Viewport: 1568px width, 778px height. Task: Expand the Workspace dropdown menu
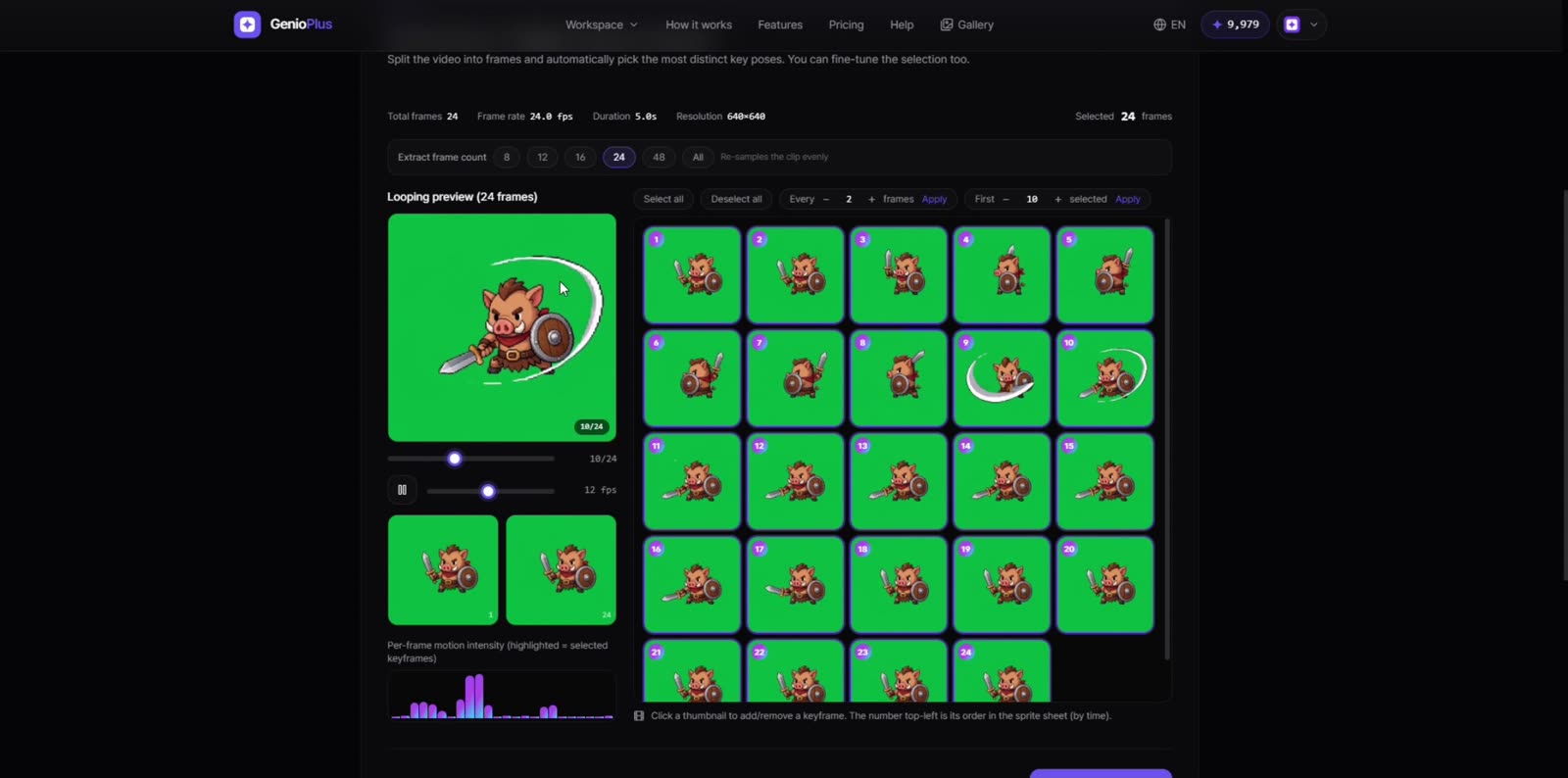(601, 24)
